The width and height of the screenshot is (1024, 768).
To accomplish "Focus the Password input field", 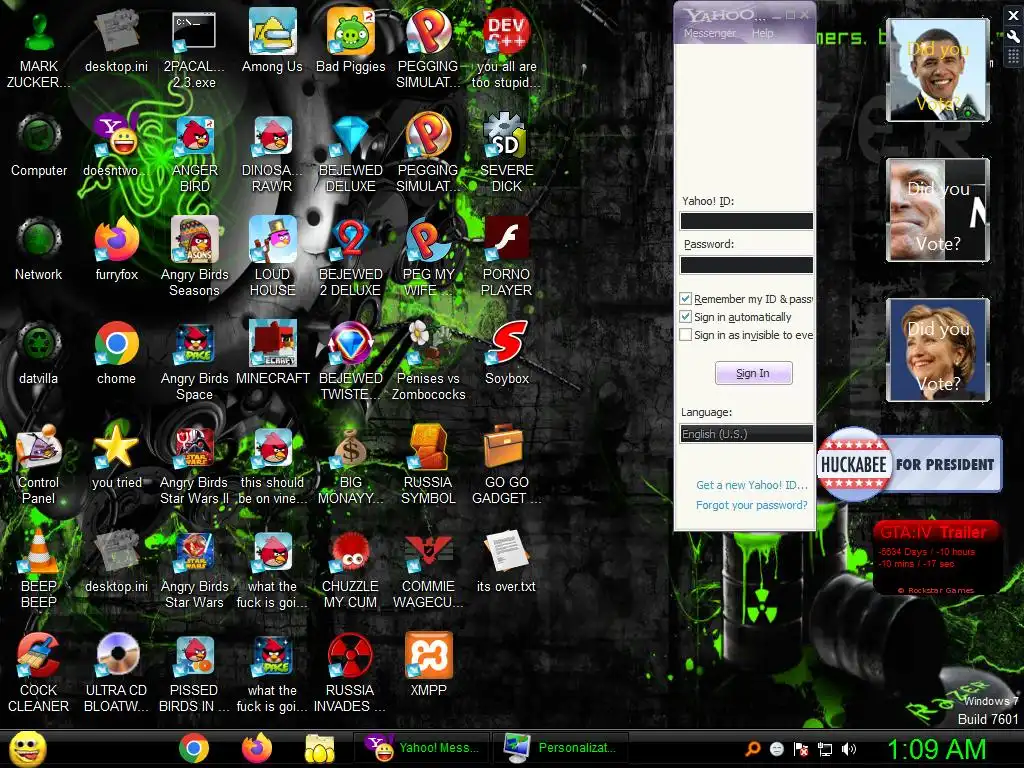I will [x=746, y=264].
